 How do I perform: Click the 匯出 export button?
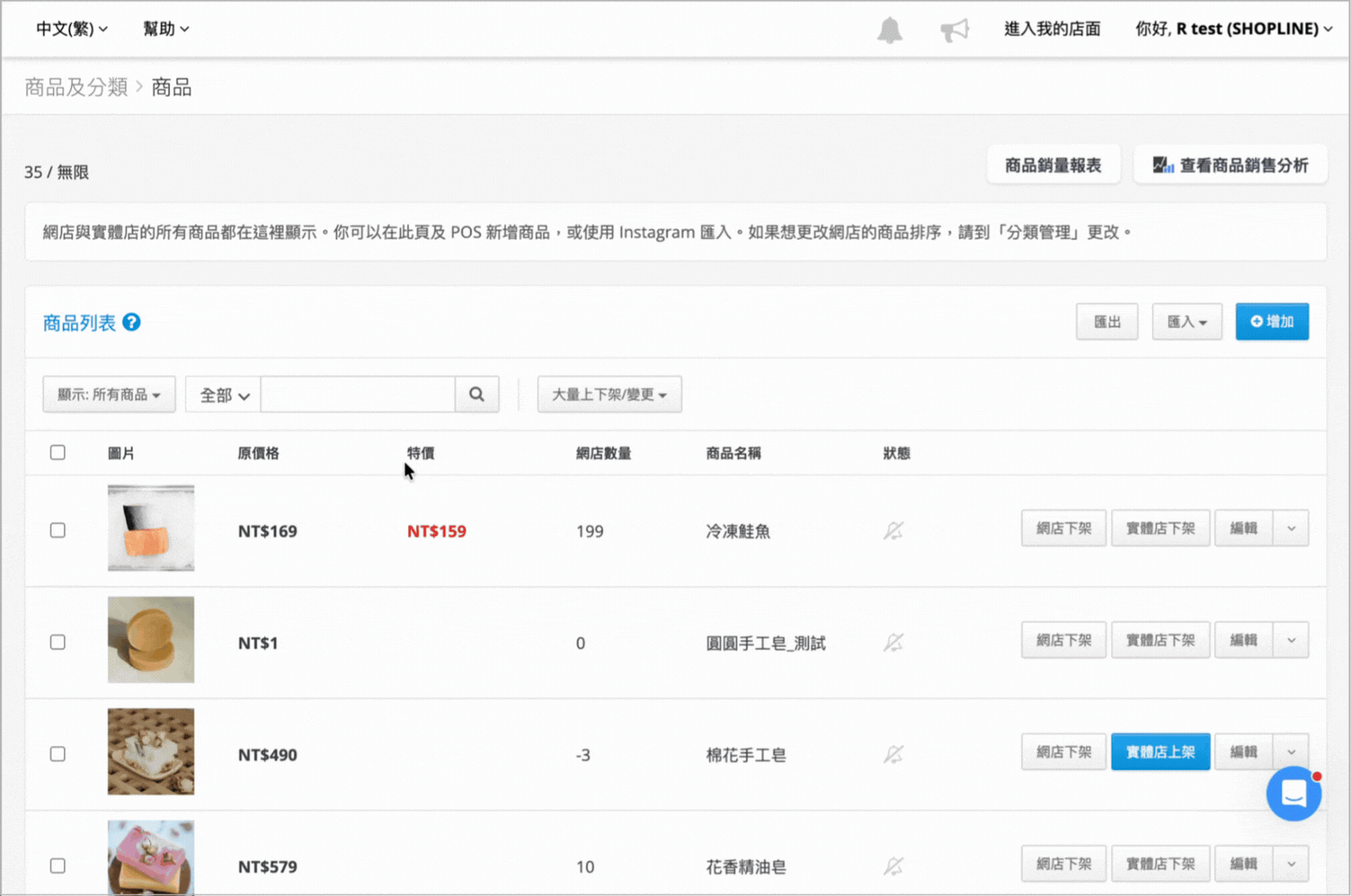[x=1107, y=322]
